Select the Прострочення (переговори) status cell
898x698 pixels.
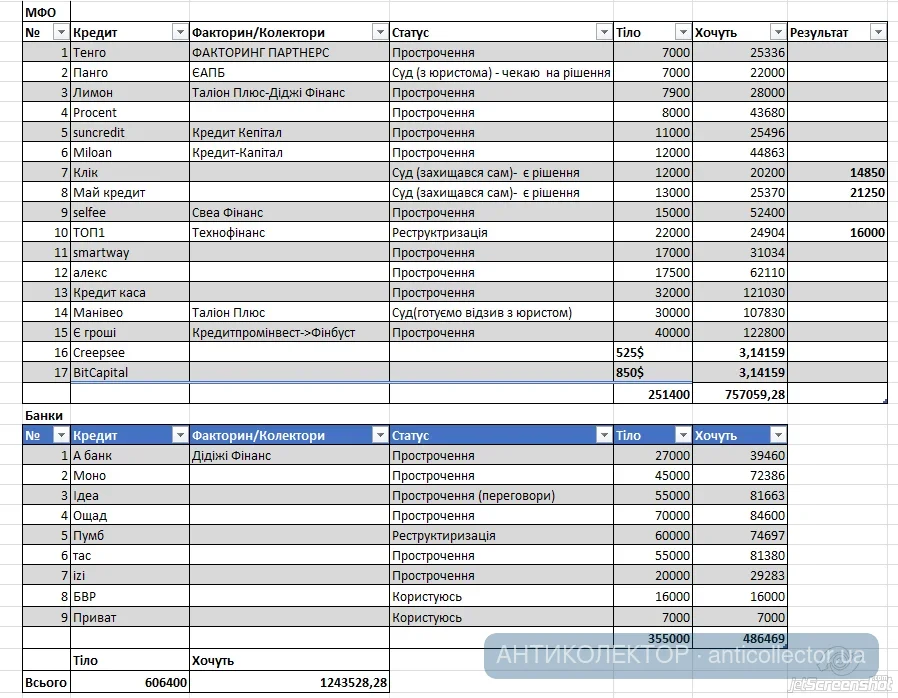click(501, 495)
